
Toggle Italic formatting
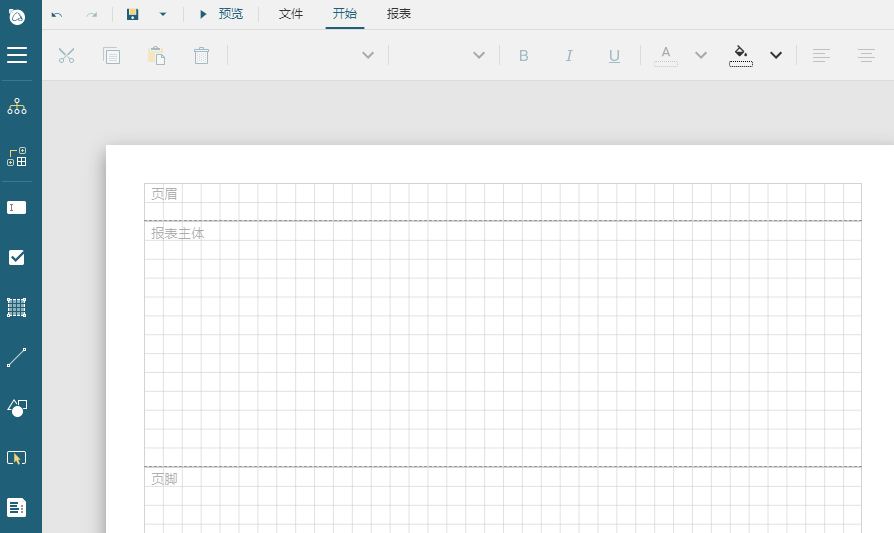point(569,55)
